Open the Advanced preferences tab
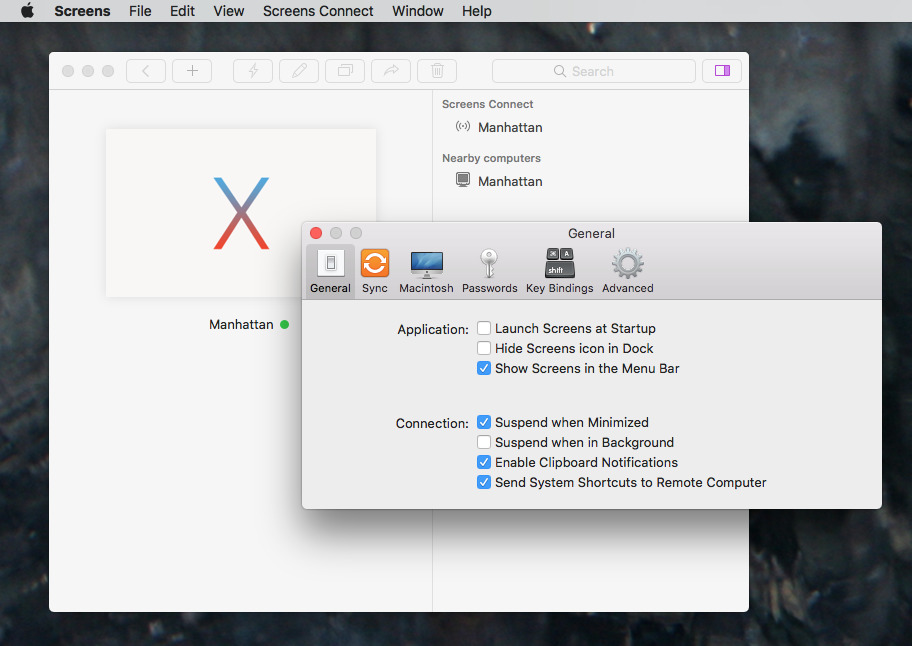The width and height of the screenshot is (912, 646). click(x=628, y=272)
